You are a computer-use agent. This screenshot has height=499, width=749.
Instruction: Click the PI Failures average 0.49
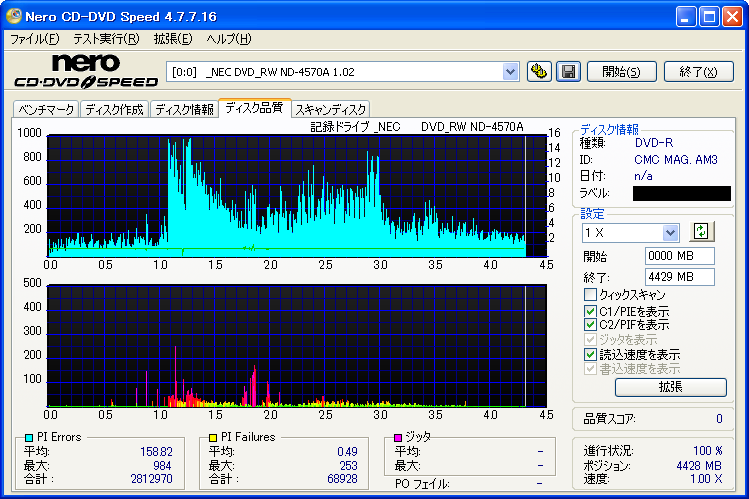click(347, 452)
